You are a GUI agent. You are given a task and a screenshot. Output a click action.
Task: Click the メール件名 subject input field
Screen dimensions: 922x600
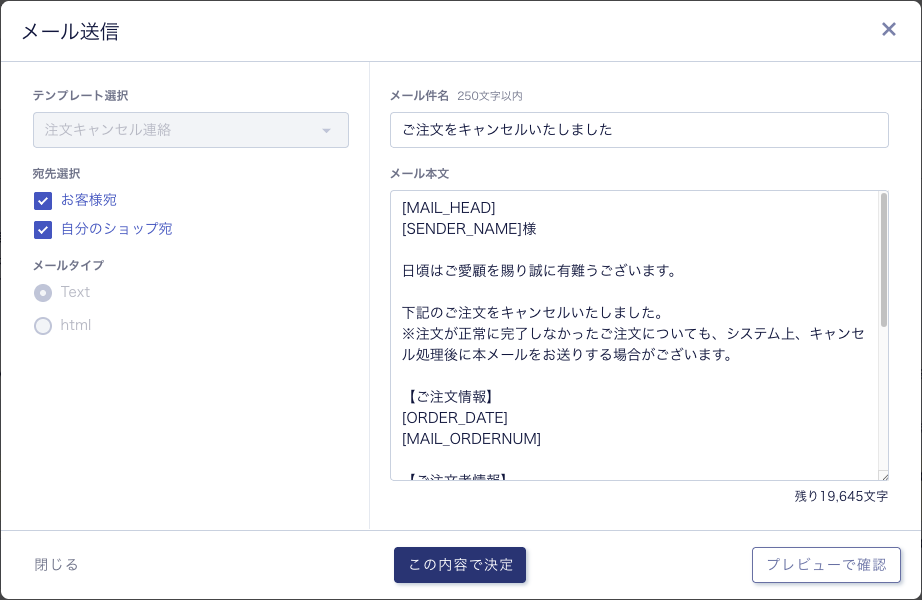pyautogui.click(x=639, y=130)
